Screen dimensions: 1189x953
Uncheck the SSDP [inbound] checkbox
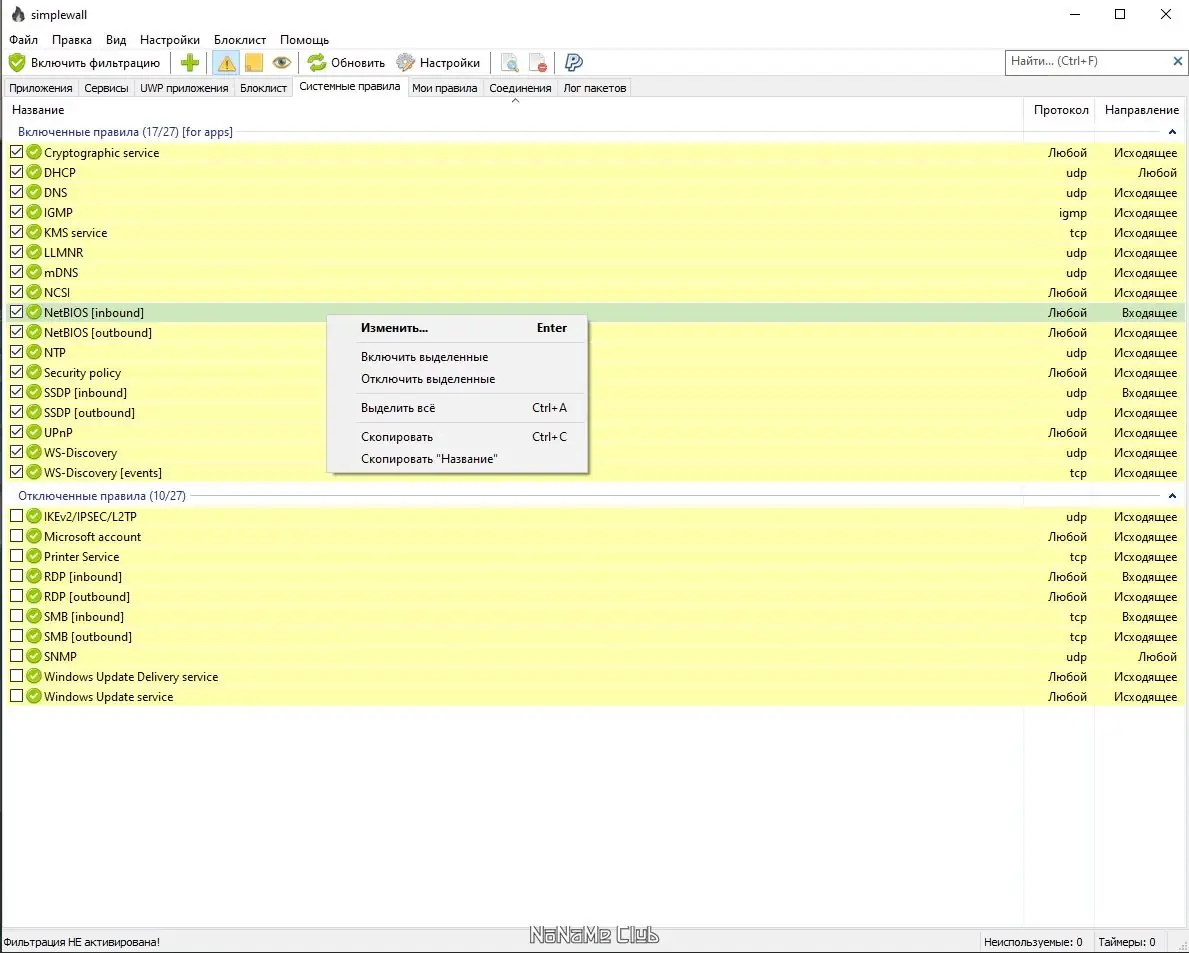[x=17, y=392]
